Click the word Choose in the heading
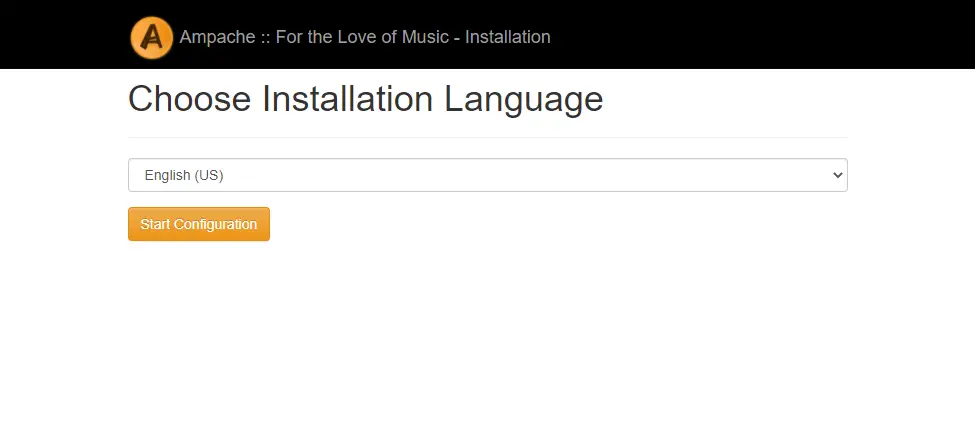Screen dimensions: 975x424 [189, 99]
